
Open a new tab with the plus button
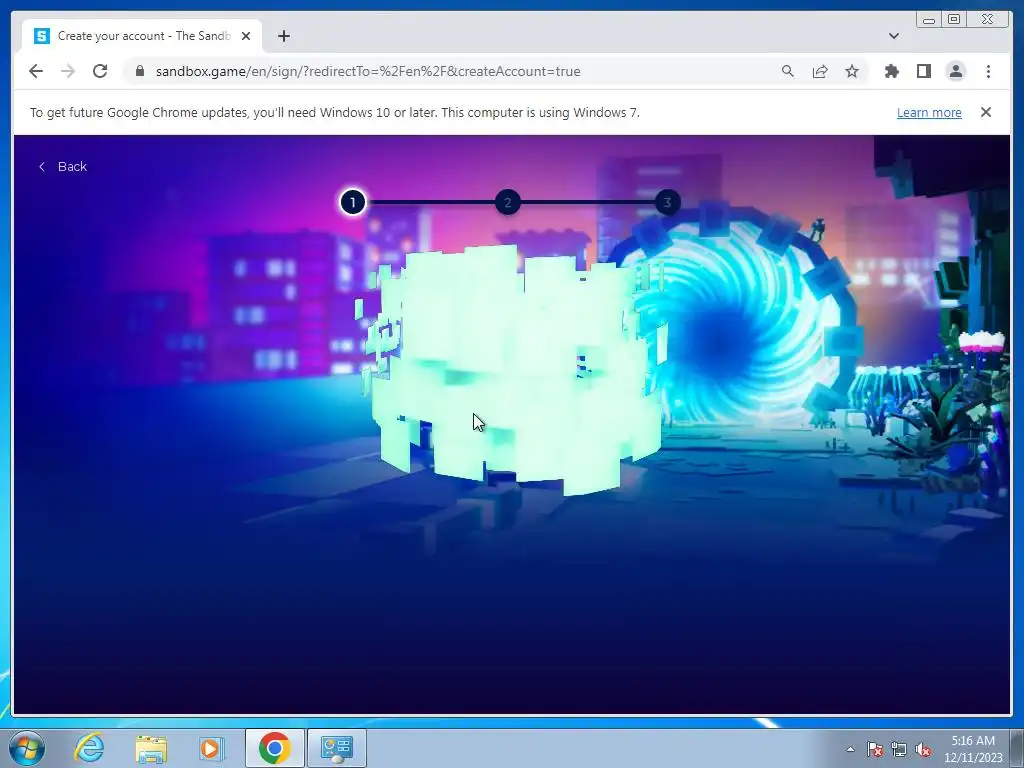click(x=283, y=36)
